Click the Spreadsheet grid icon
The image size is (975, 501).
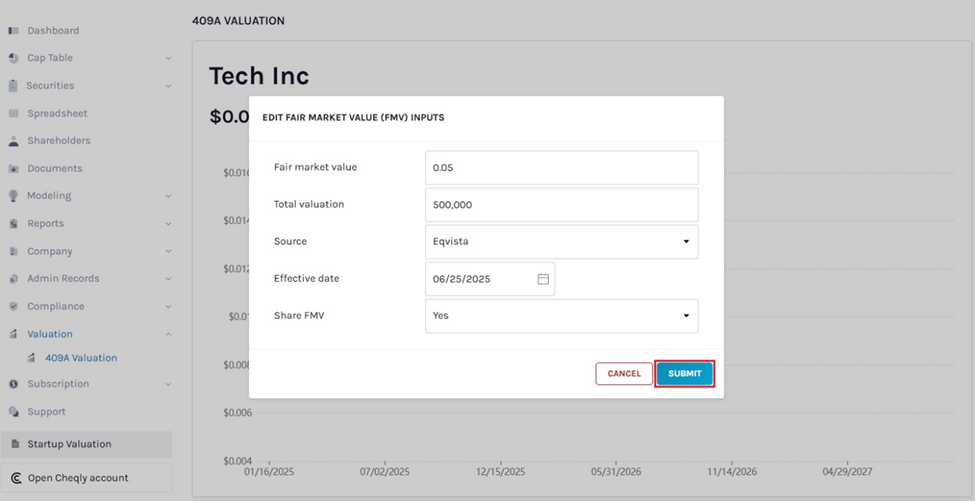(x=14, y=113)
